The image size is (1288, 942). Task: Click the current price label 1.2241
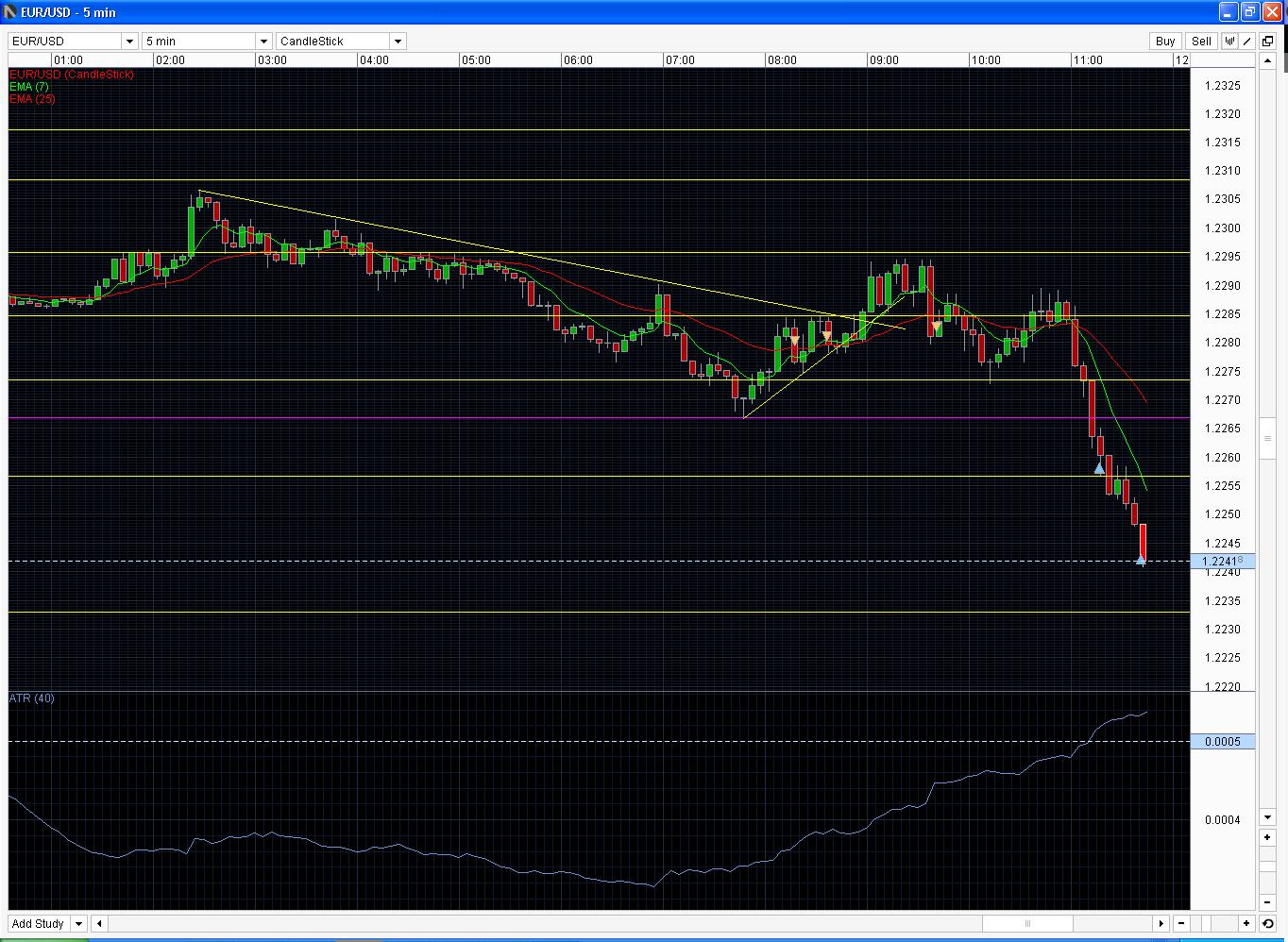[1223, 561]
